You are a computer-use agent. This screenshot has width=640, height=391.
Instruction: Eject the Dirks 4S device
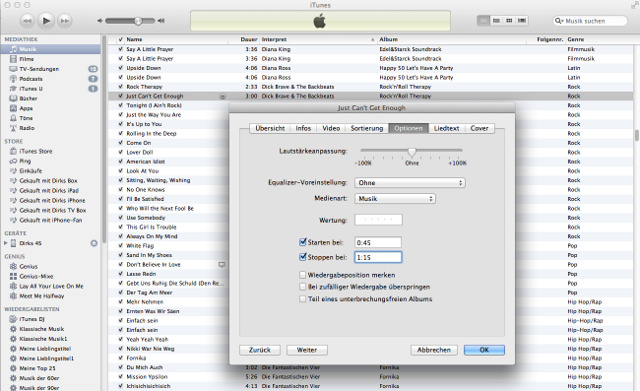coord(94,243)
